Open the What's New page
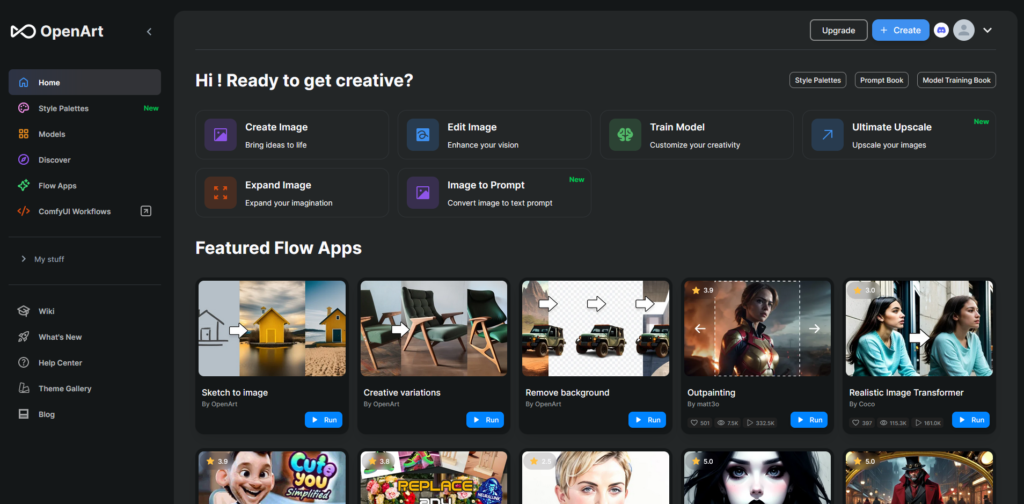This screenshot has height=504, width=1024. point(60,337)
